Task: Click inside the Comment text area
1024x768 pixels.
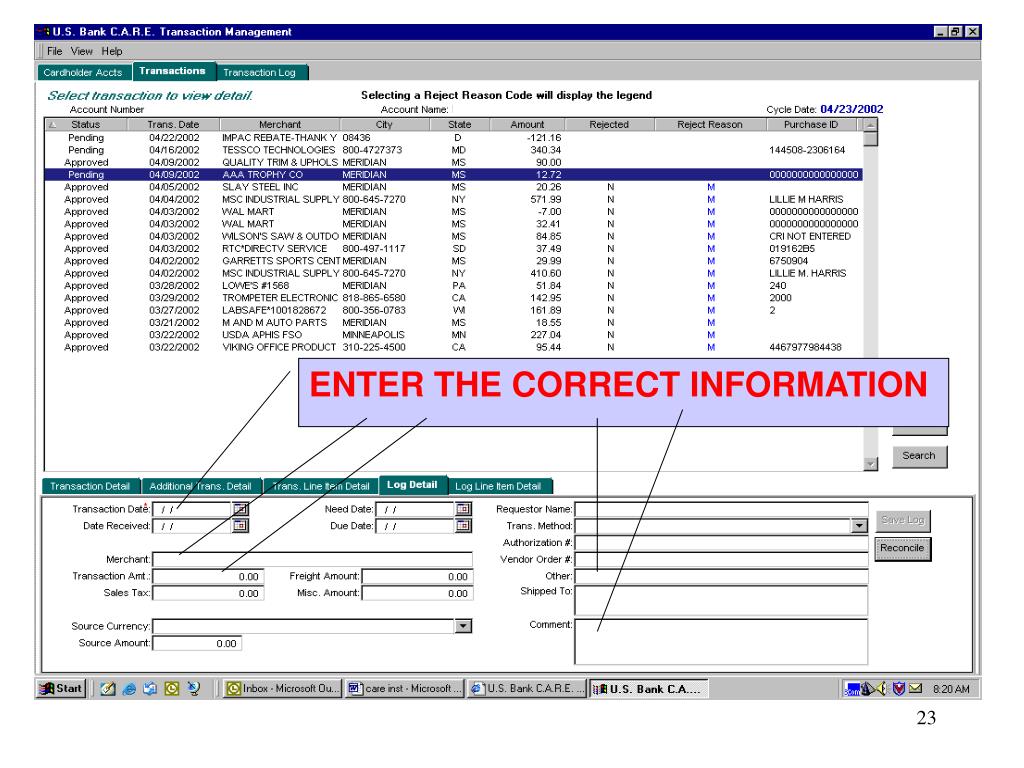Action: [x=722, y=642]
